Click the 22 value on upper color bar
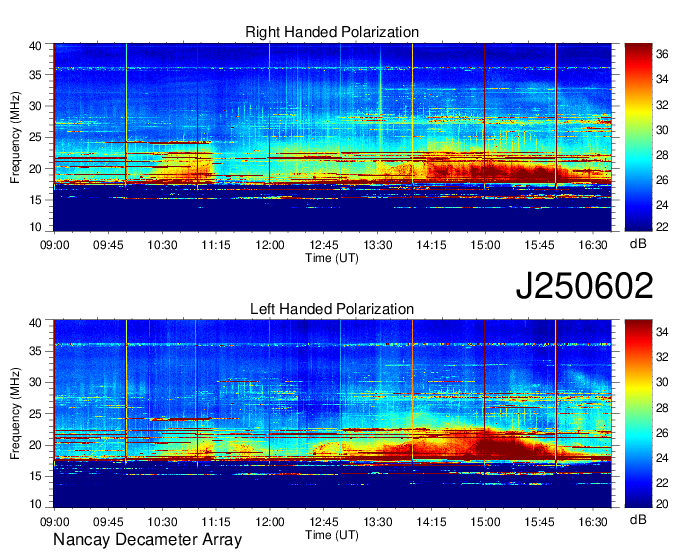 click(x=662, y=226)
